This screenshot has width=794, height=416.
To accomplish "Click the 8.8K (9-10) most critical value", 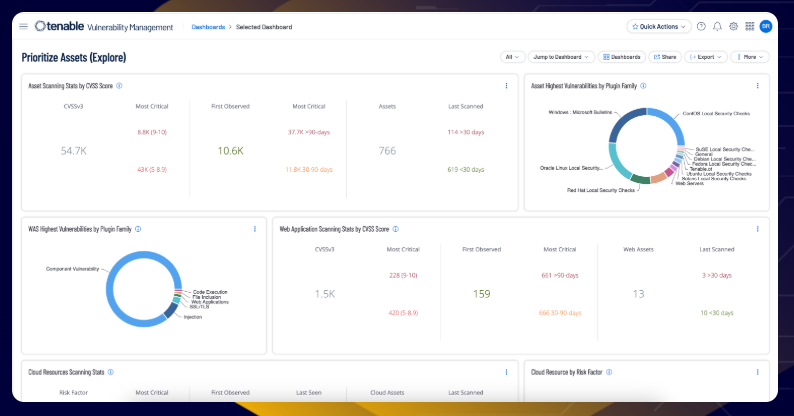I will coord(154,132).
